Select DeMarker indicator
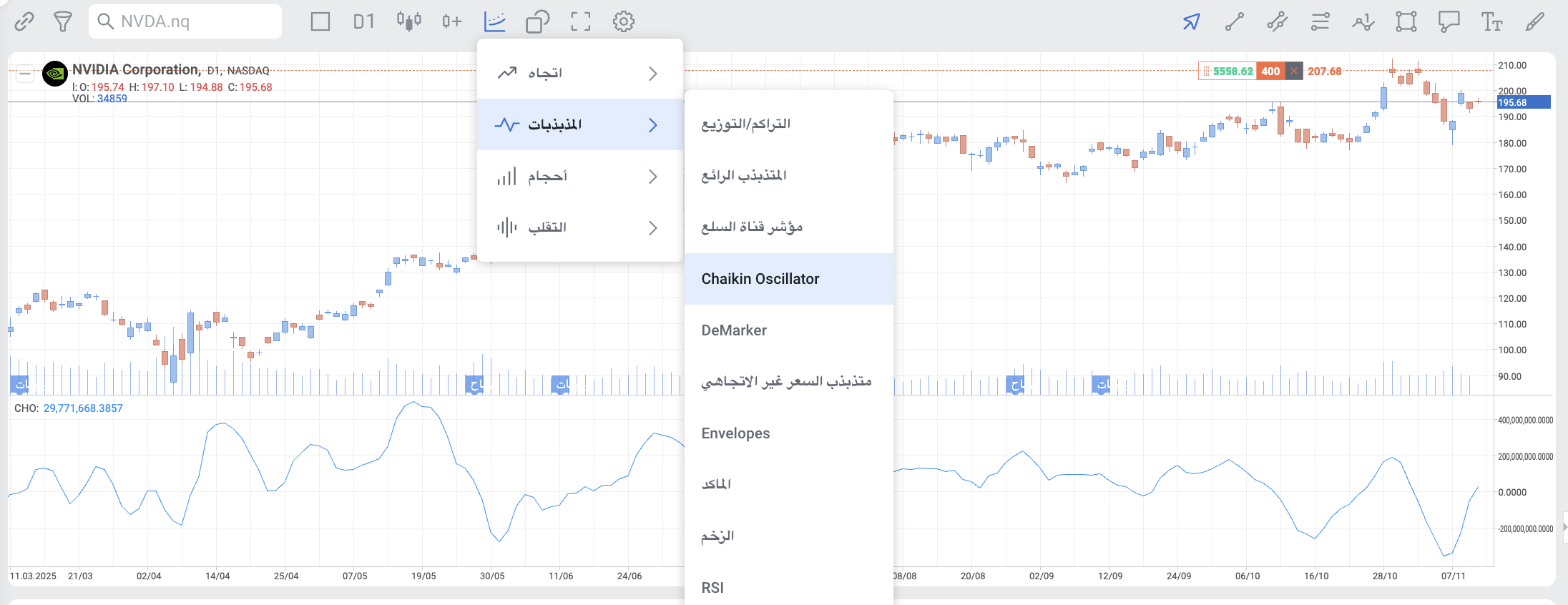This screenshot has width=1568, height=605. pos(789,330)
